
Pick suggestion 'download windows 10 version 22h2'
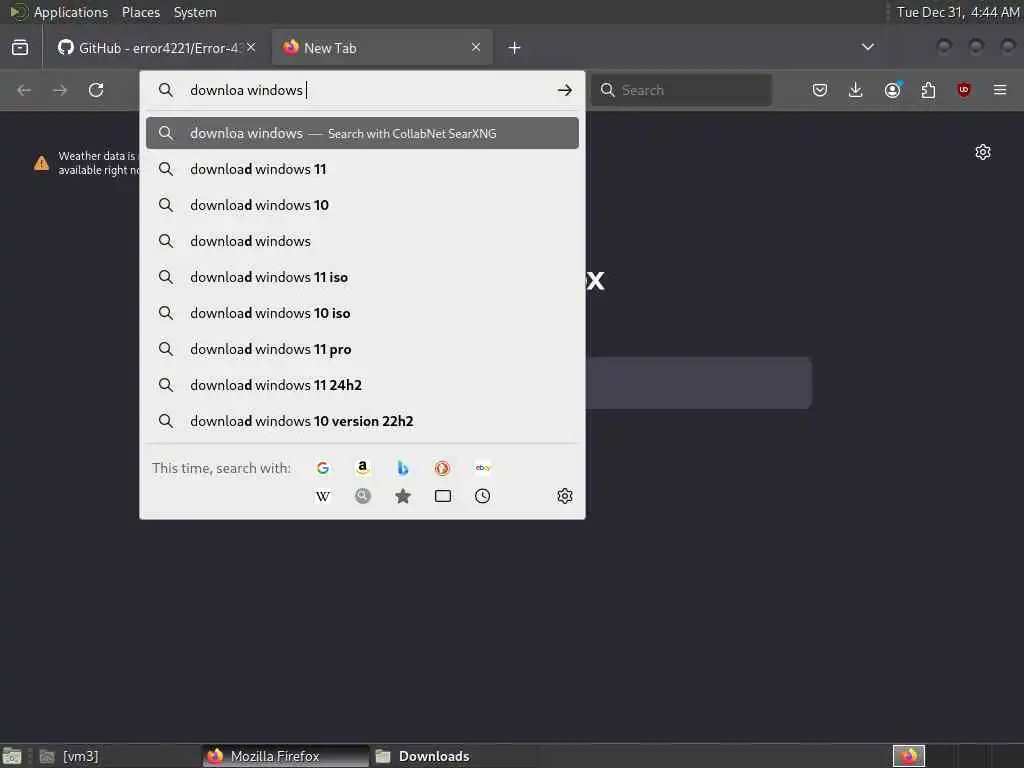pos(362,421)
